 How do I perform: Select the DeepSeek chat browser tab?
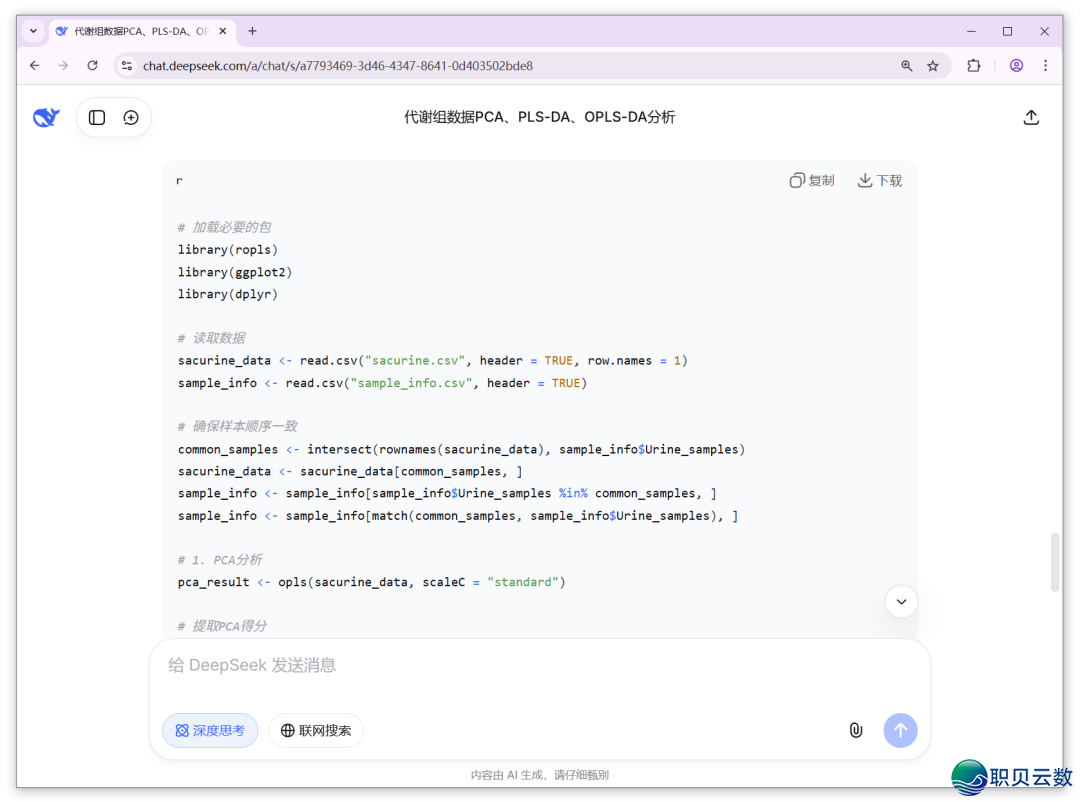click(135, 31)
